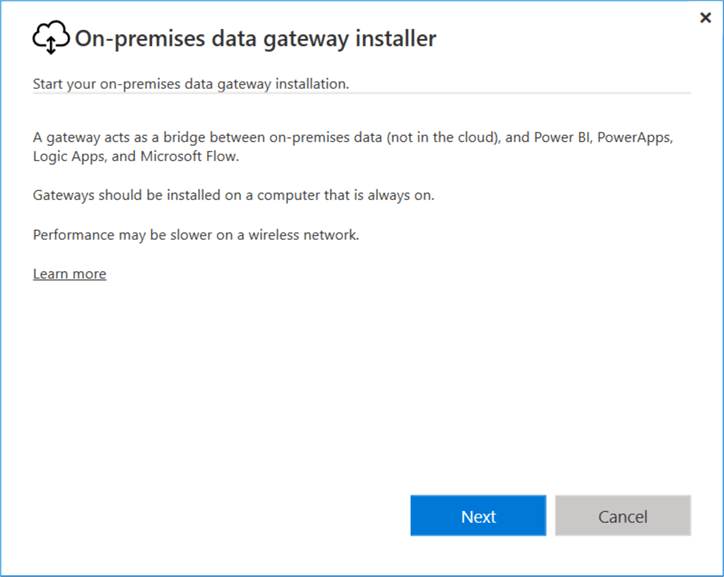724x577 pixels.
Task: Click the cloud gateway icon
Action: coord(51,39)
